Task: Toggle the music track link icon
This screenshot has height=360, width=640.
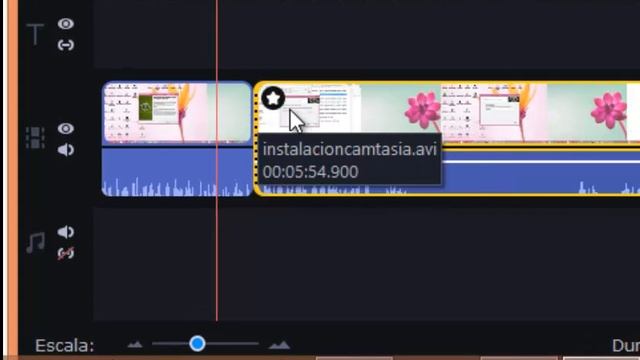Action: [x=66, y=253]
